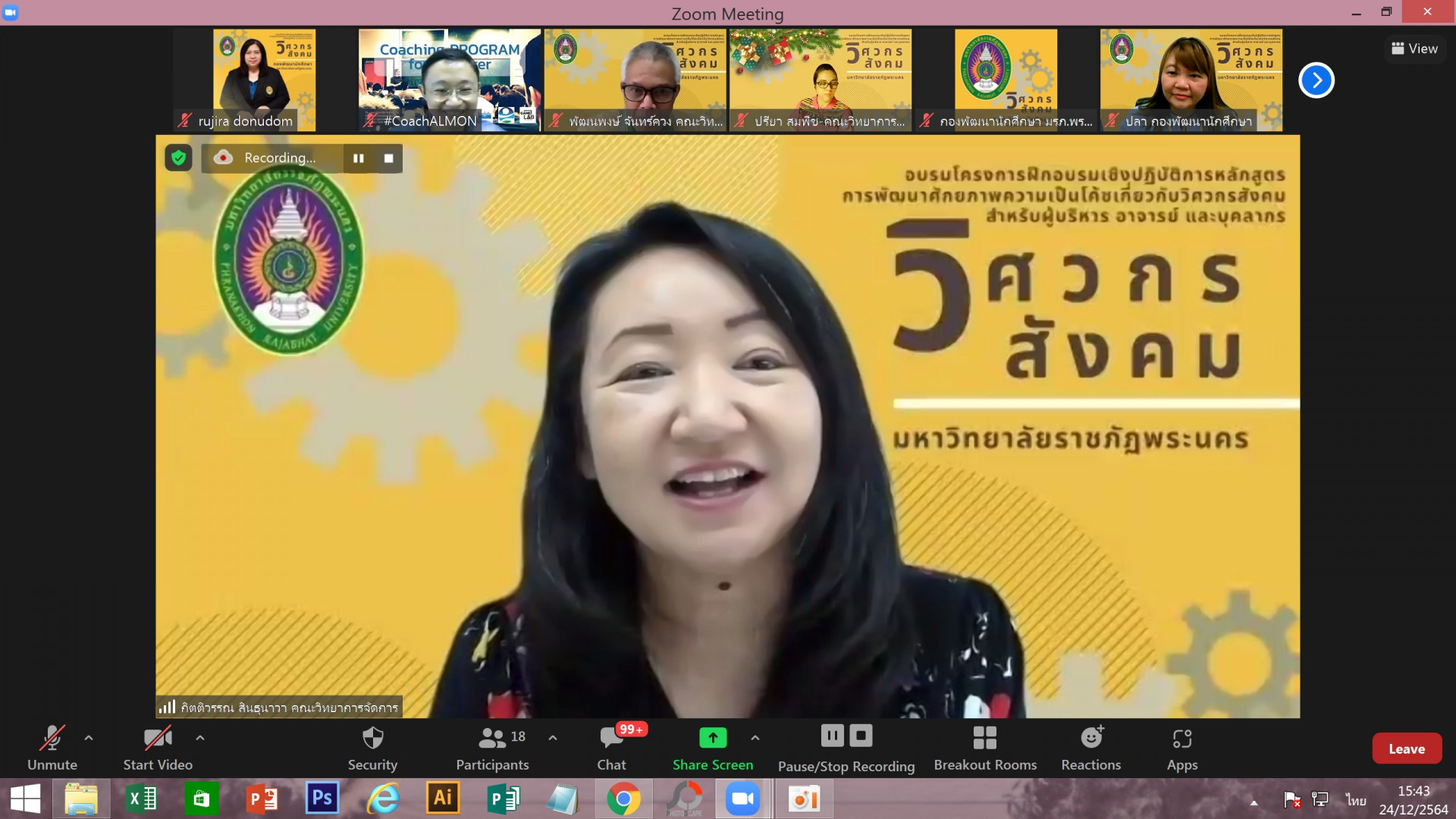
Task: Show next page of participant thumbnails
Action: tap(1316, 80)
